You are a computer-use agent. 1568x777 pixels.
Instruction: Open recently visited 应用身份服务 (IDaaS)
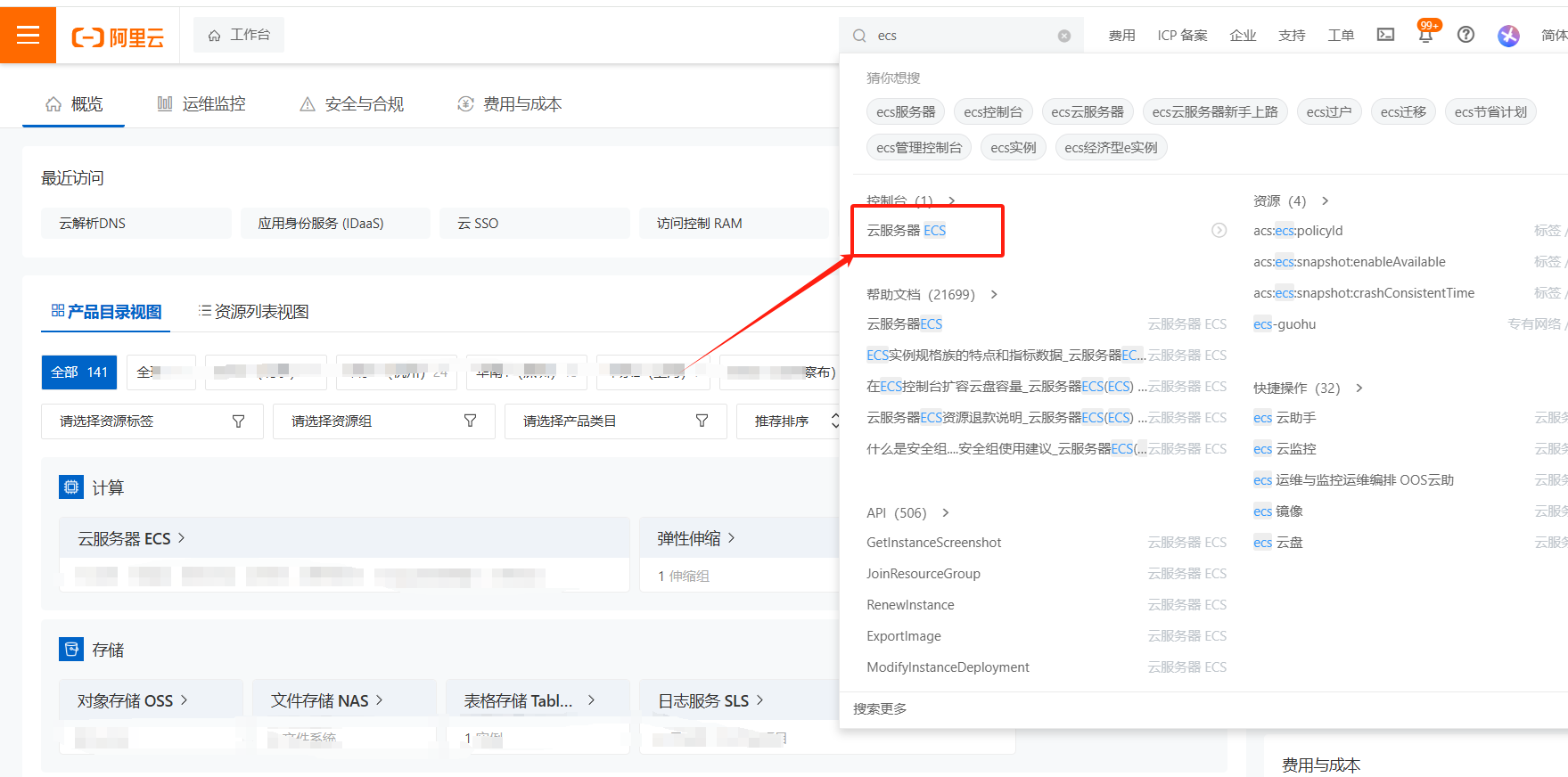(335, 224)
